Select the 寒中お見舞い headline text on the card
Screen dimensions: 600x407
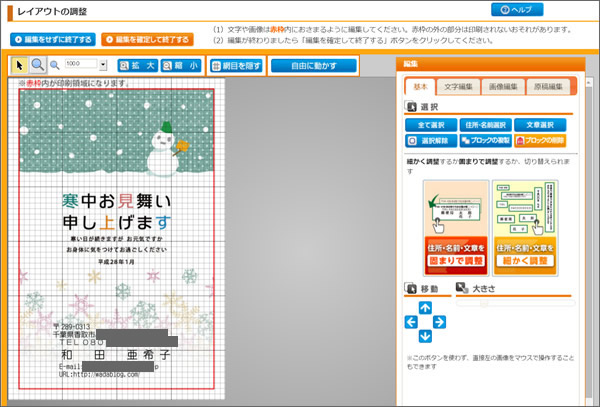point(117,201)
